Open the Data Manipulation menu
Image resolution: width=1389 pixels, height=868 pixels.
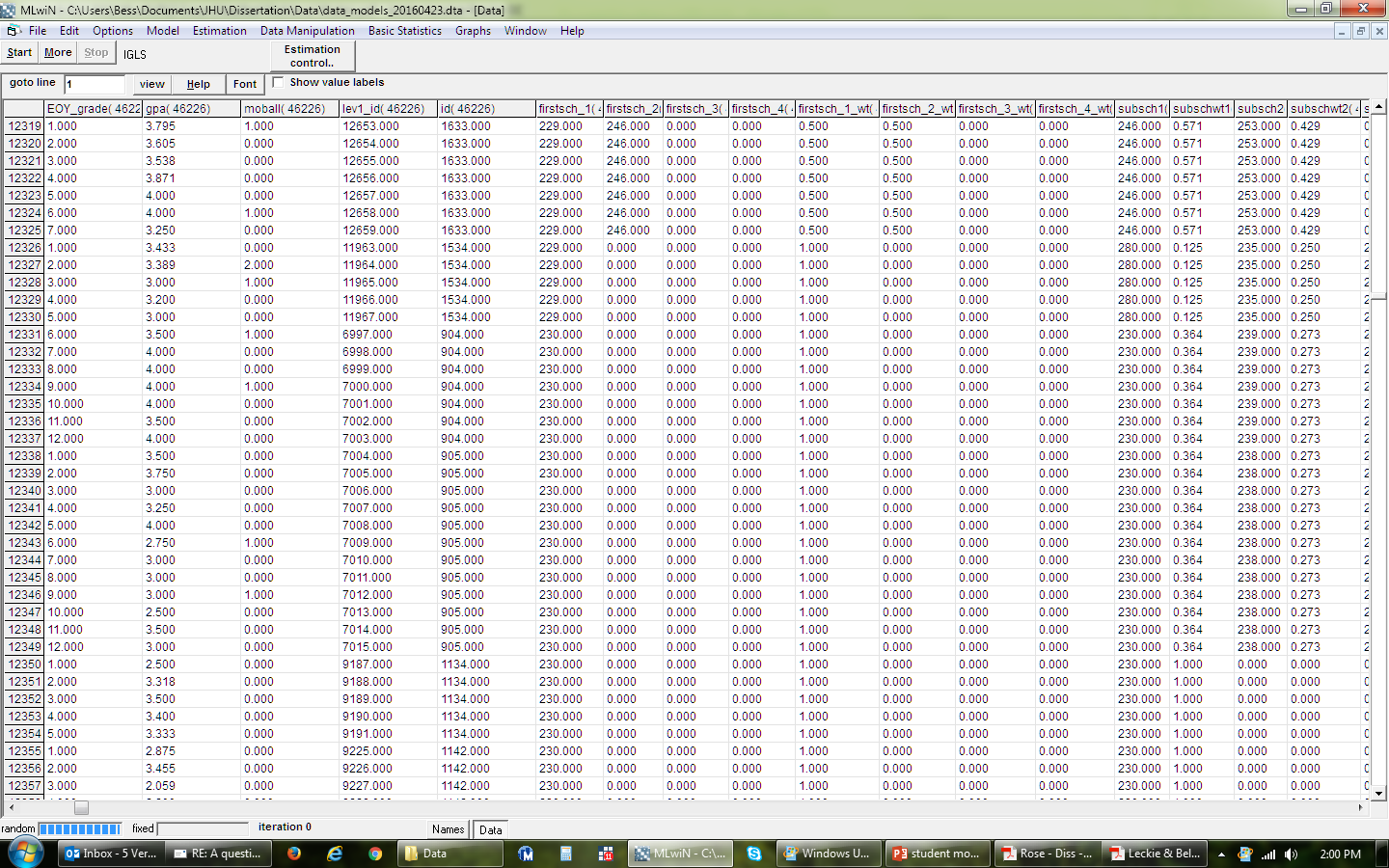pyautogui.click(x=307, y=31)
